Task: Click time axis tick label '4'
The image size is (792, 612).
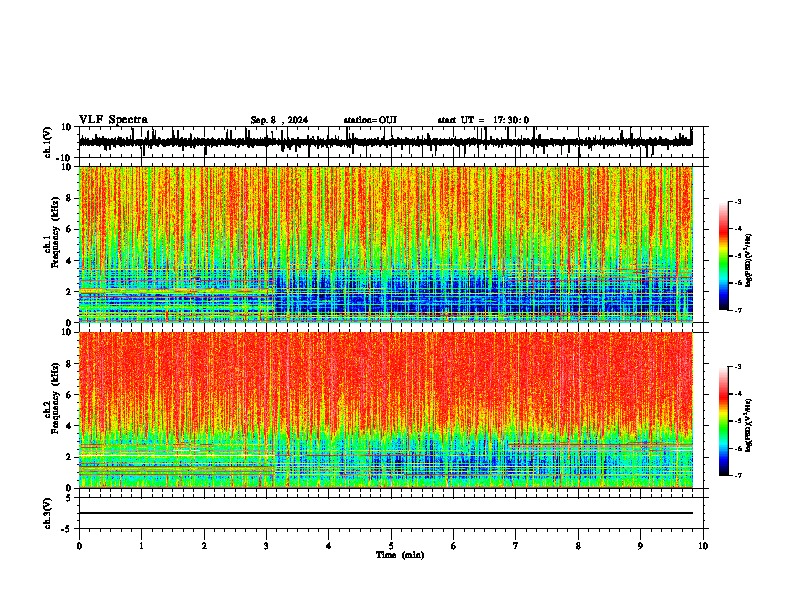Action: (x=329, y=546)
